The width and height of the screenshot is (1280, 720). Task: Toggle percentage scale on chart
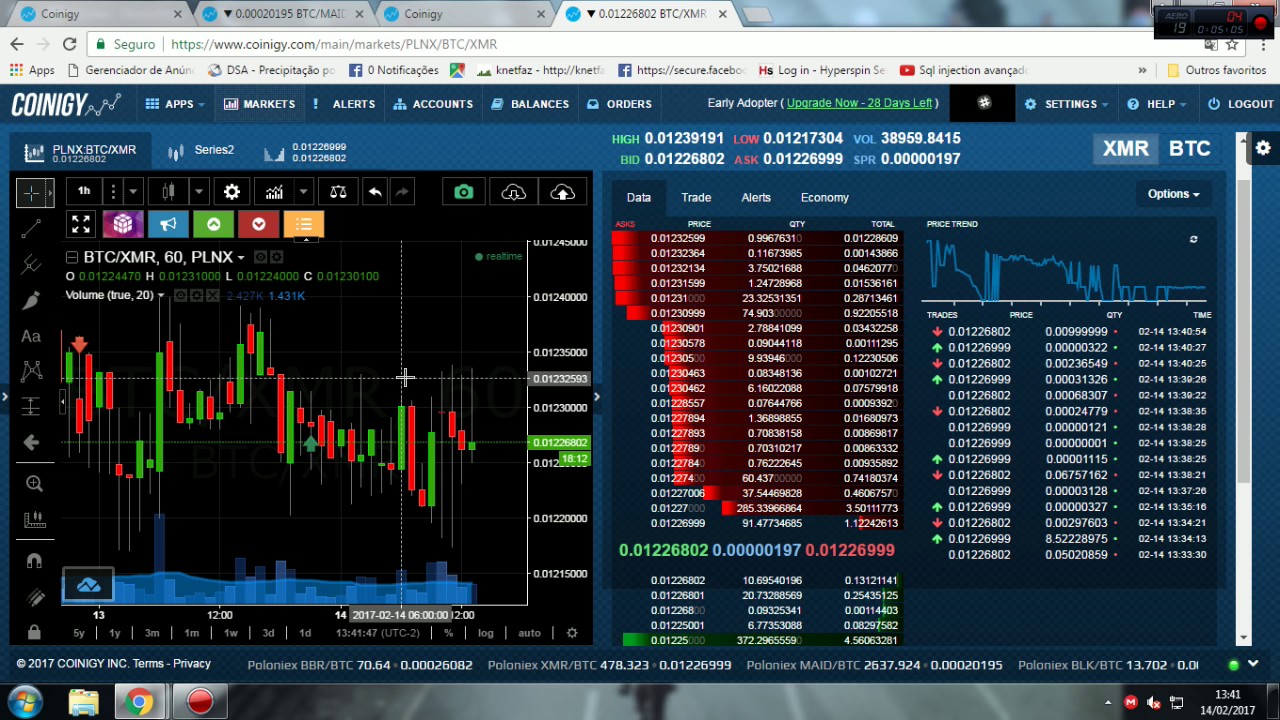pyautogui.click(x=448, y=632)
